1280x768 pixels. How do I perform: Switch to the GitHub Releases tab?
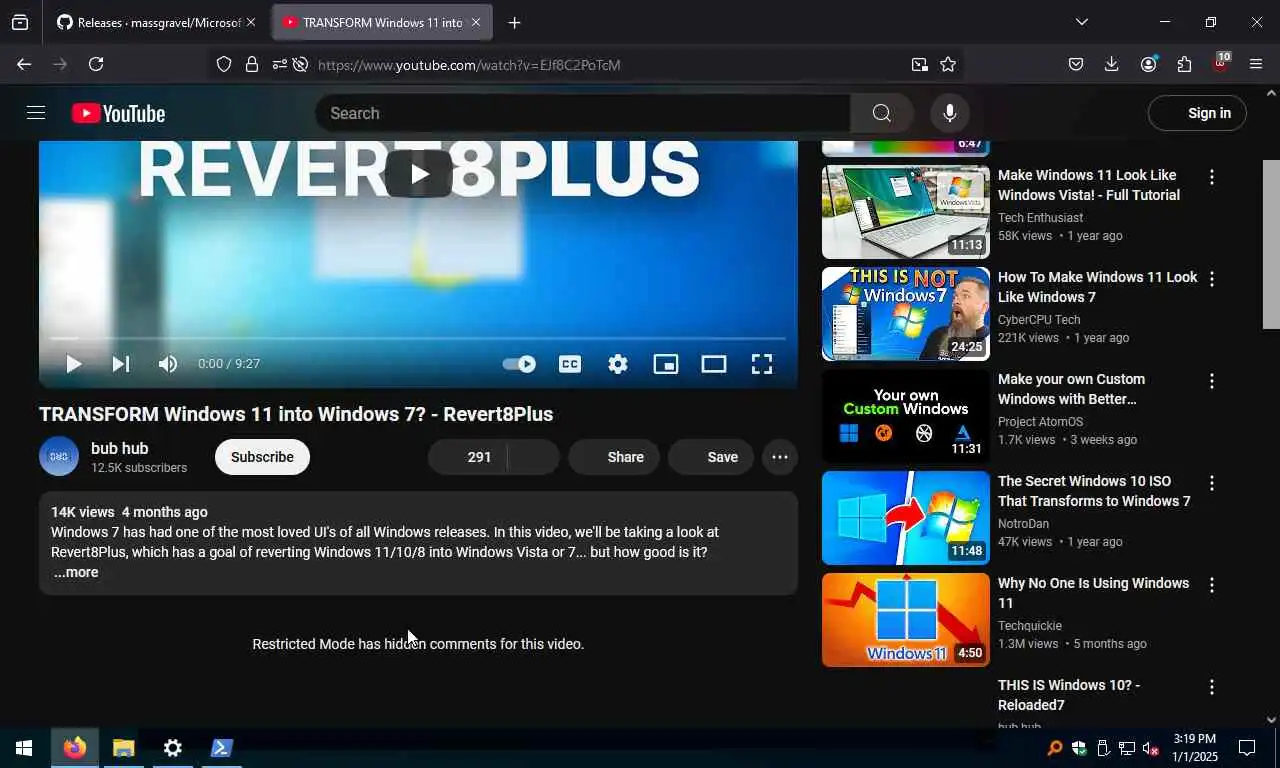pos(148,22)
